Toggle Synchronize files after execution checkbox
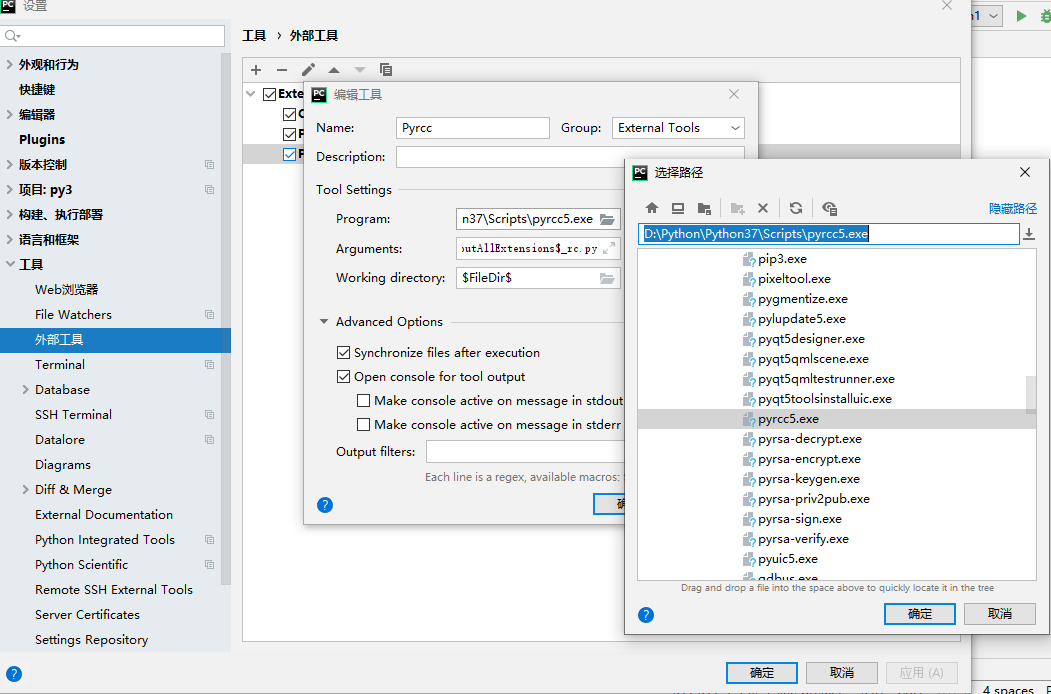The image size is (1051, 694). pos(344,353)
